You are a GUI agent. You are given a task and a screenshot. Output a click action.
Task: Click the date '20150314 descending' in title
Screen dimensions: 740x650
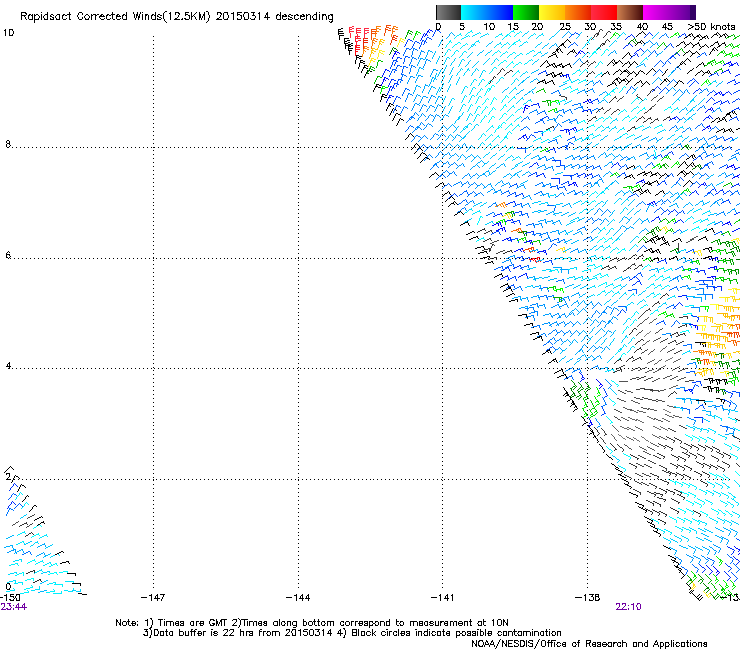click(275, 17)
